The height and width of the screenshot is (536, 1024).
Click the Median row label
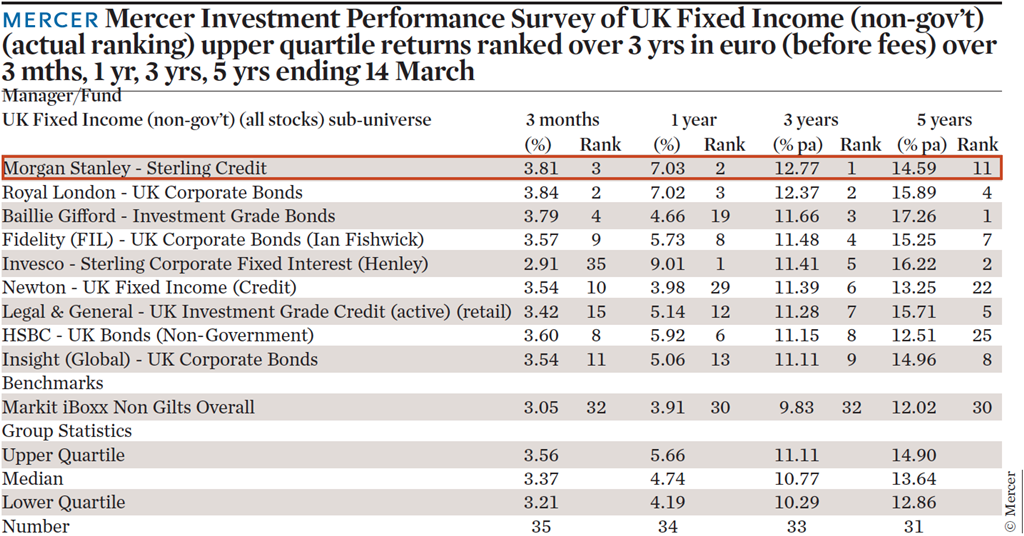click(33, 479)
